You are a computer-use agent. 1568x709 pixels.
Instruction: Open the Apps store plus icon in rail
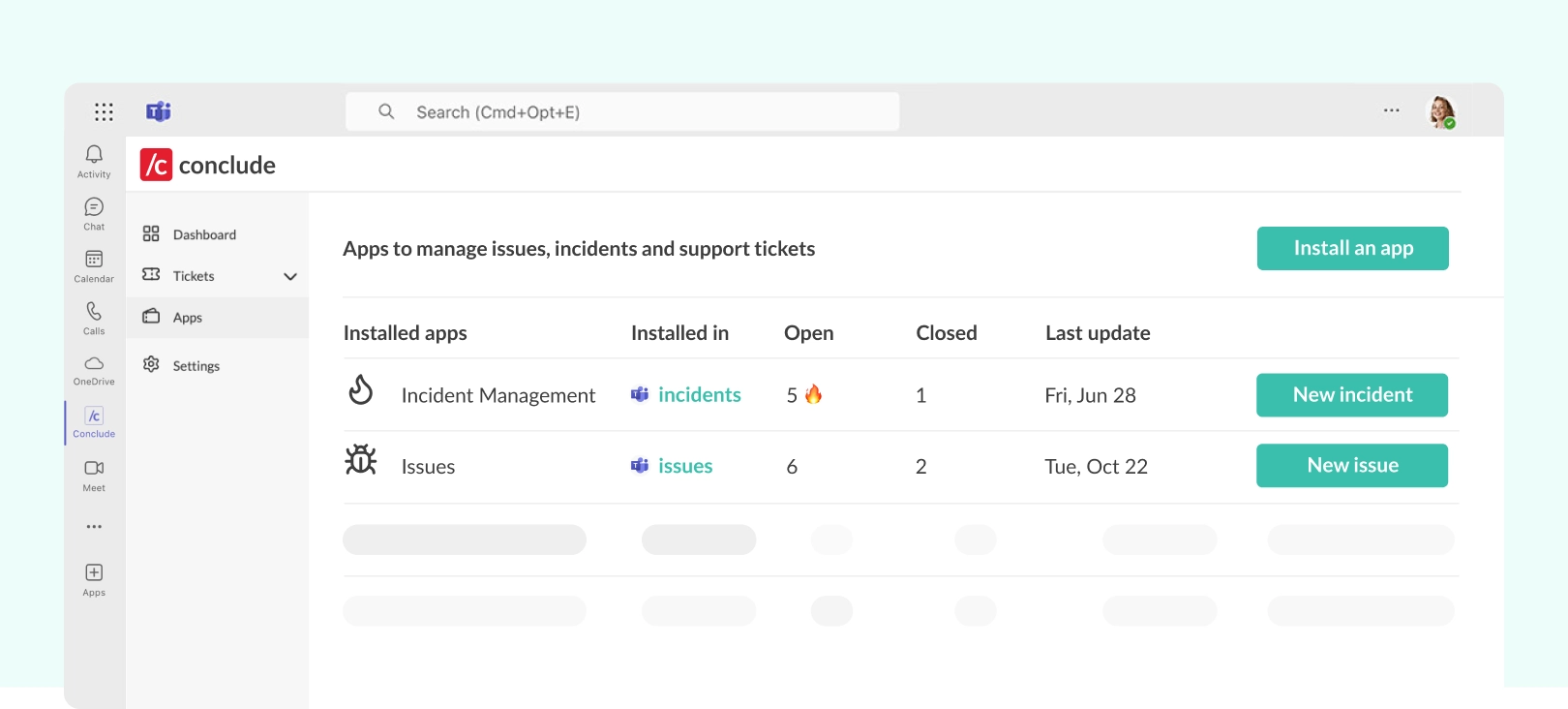click(x=94, y=580)
